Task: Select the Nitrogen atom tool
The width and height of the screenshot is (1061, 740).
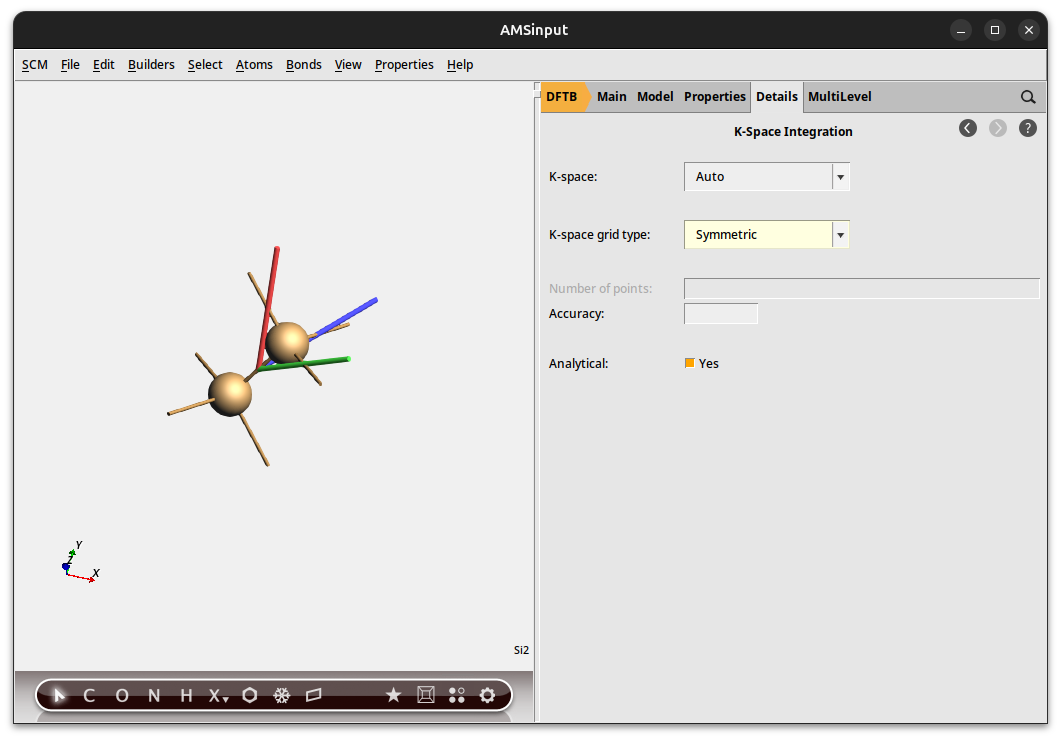Action: pos(153,695)
